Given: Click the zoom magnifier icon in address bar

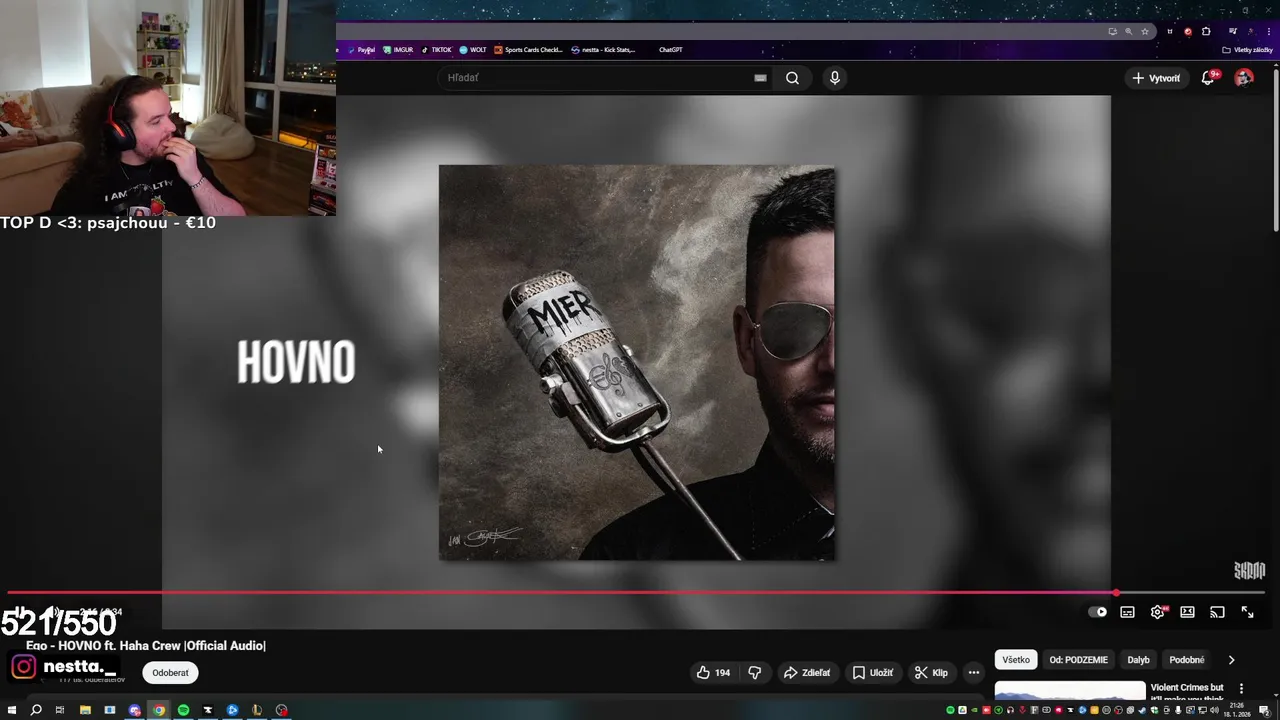Looking at the screenshot, I should [1129, 31].
